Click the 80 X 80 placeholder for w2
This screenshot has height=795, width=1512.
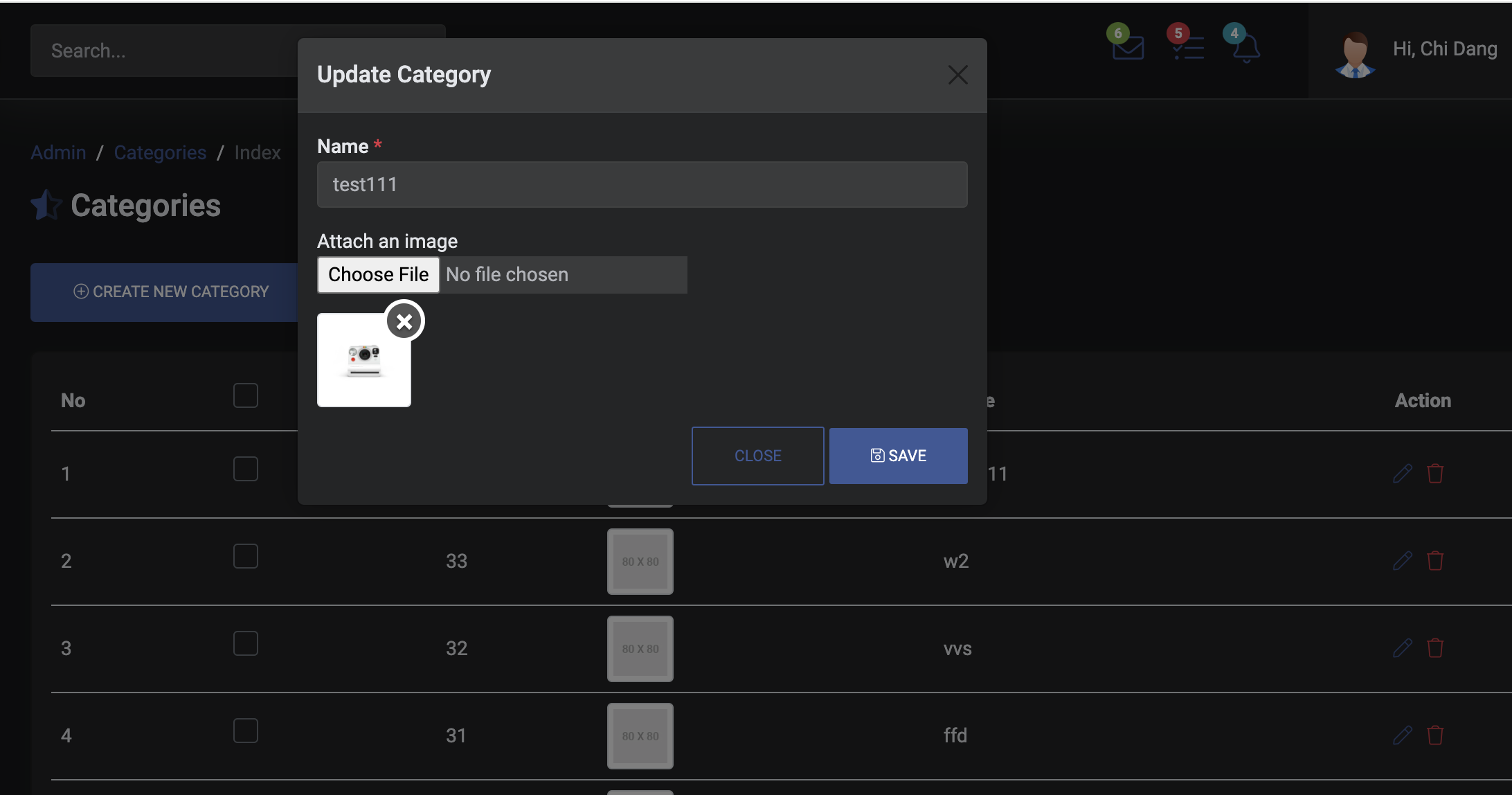click(x=640, y=562)
